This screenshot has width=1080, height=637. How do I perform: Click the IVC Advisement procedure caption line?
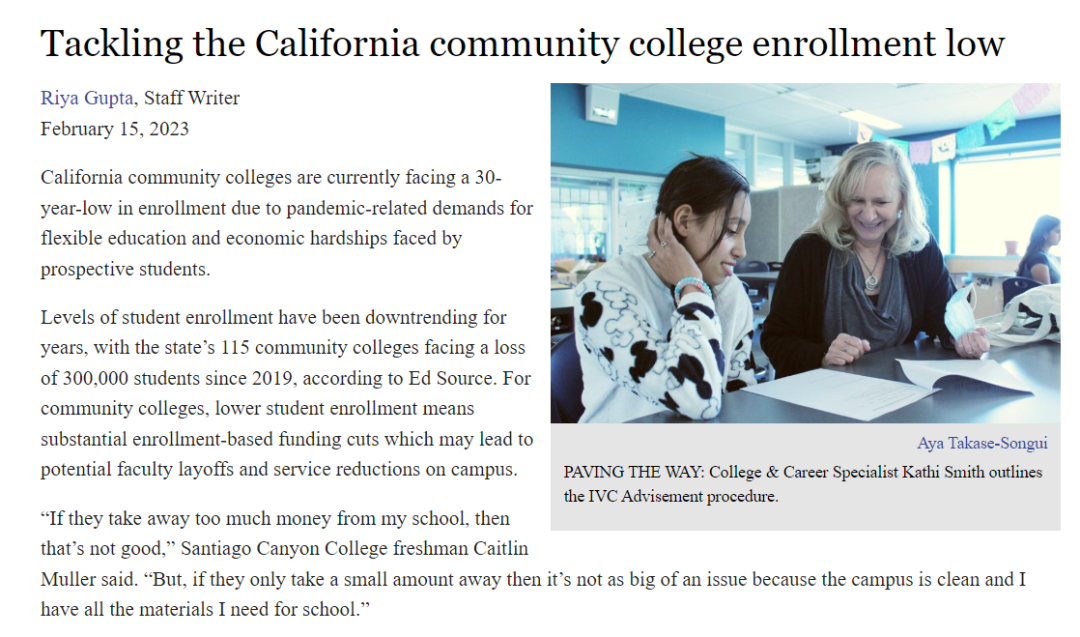pyautogui.click(x=671, y=497)
